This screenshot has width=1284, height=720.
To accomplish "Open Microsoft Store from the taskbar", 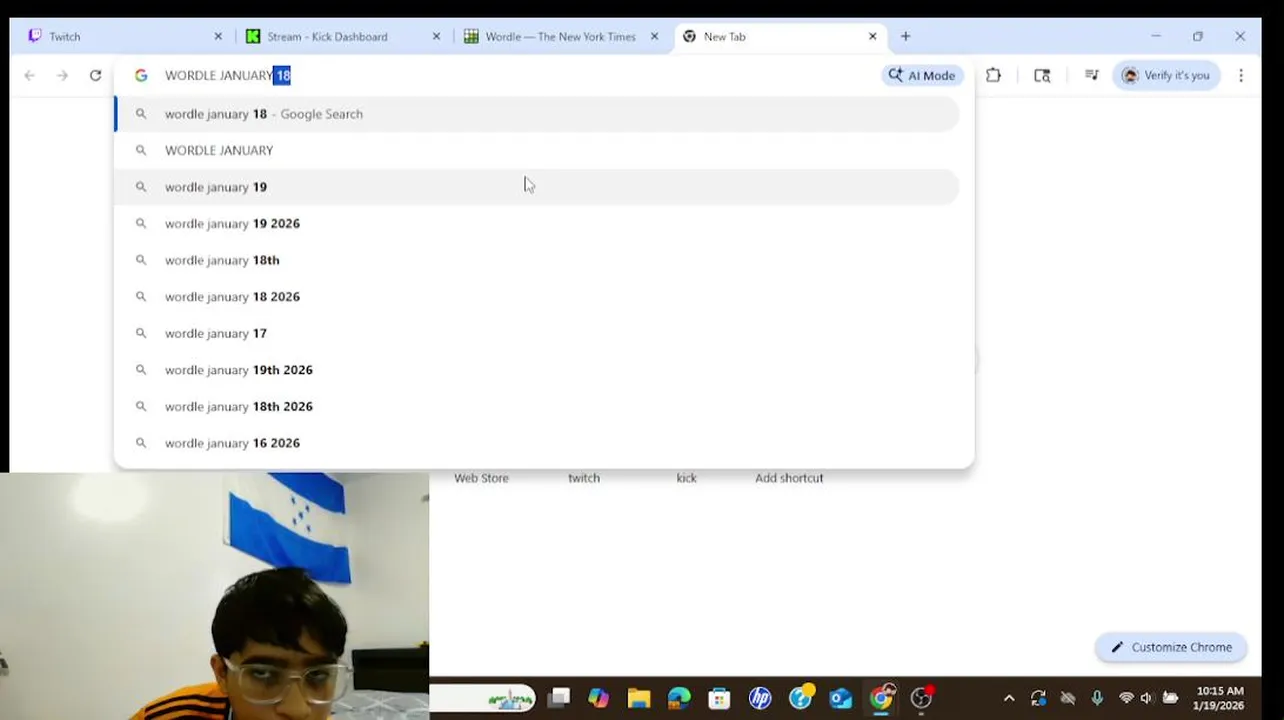I will pyautogui.click(x=719, y=697).
